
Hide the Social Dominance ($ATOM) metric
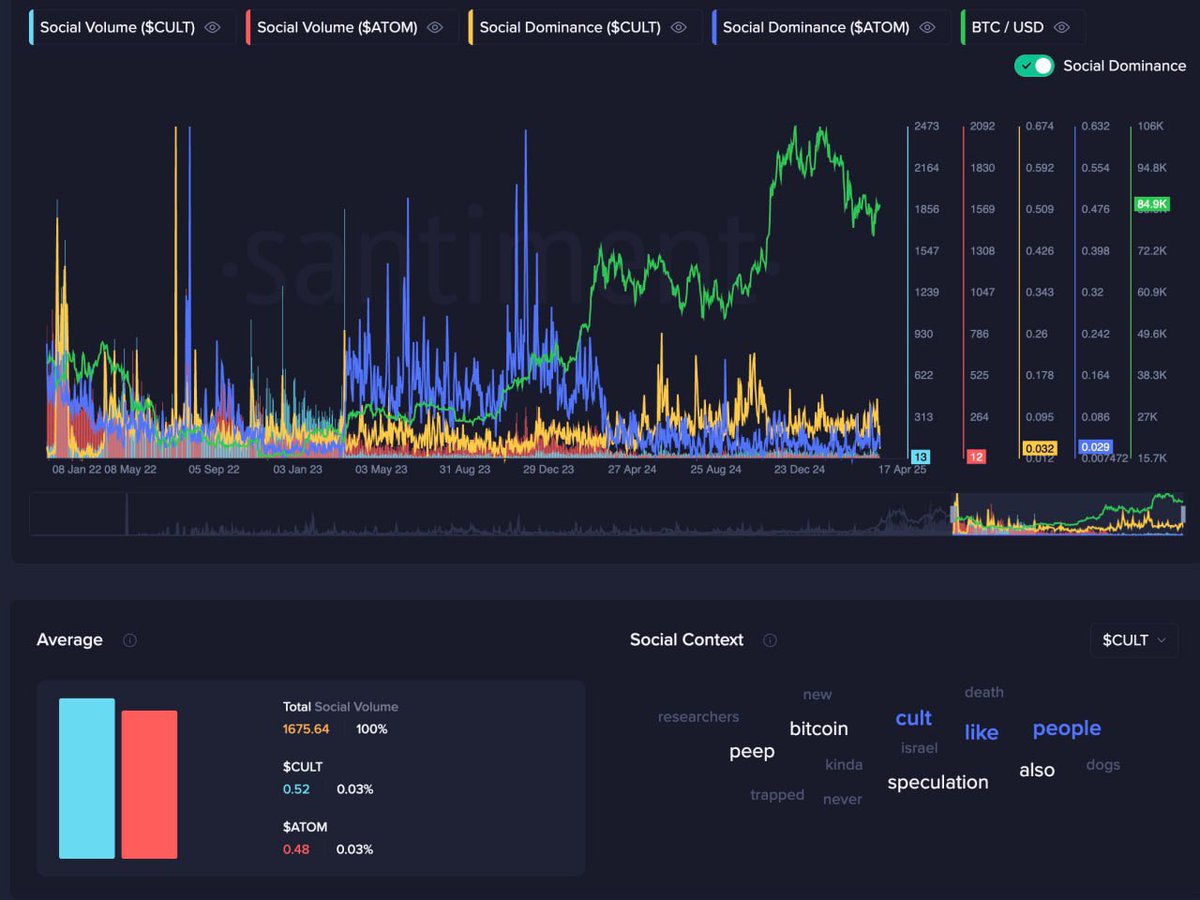pyautogui.click(x=927, y=28)
